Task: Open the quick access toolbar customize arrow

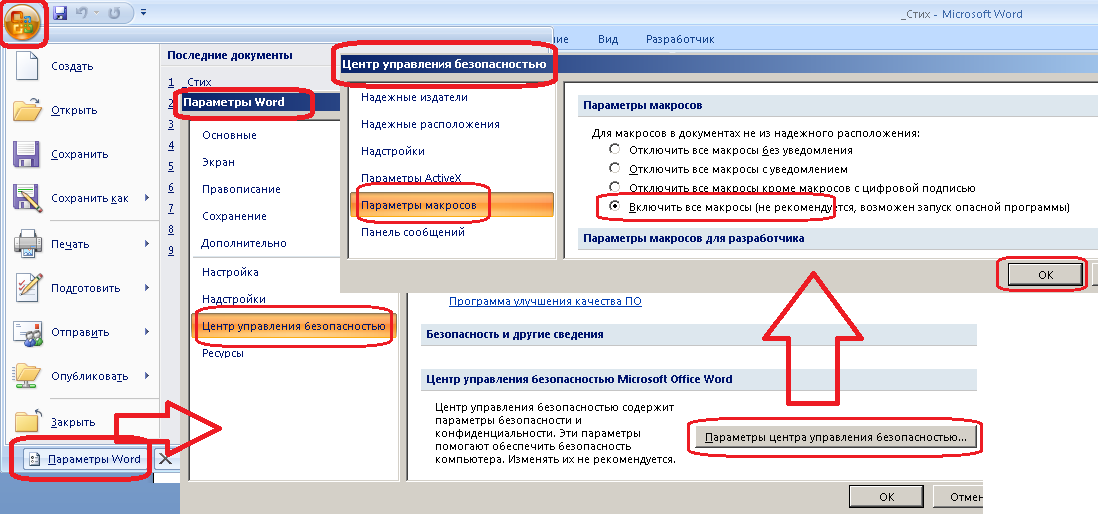Action: [x=144, y=12]
